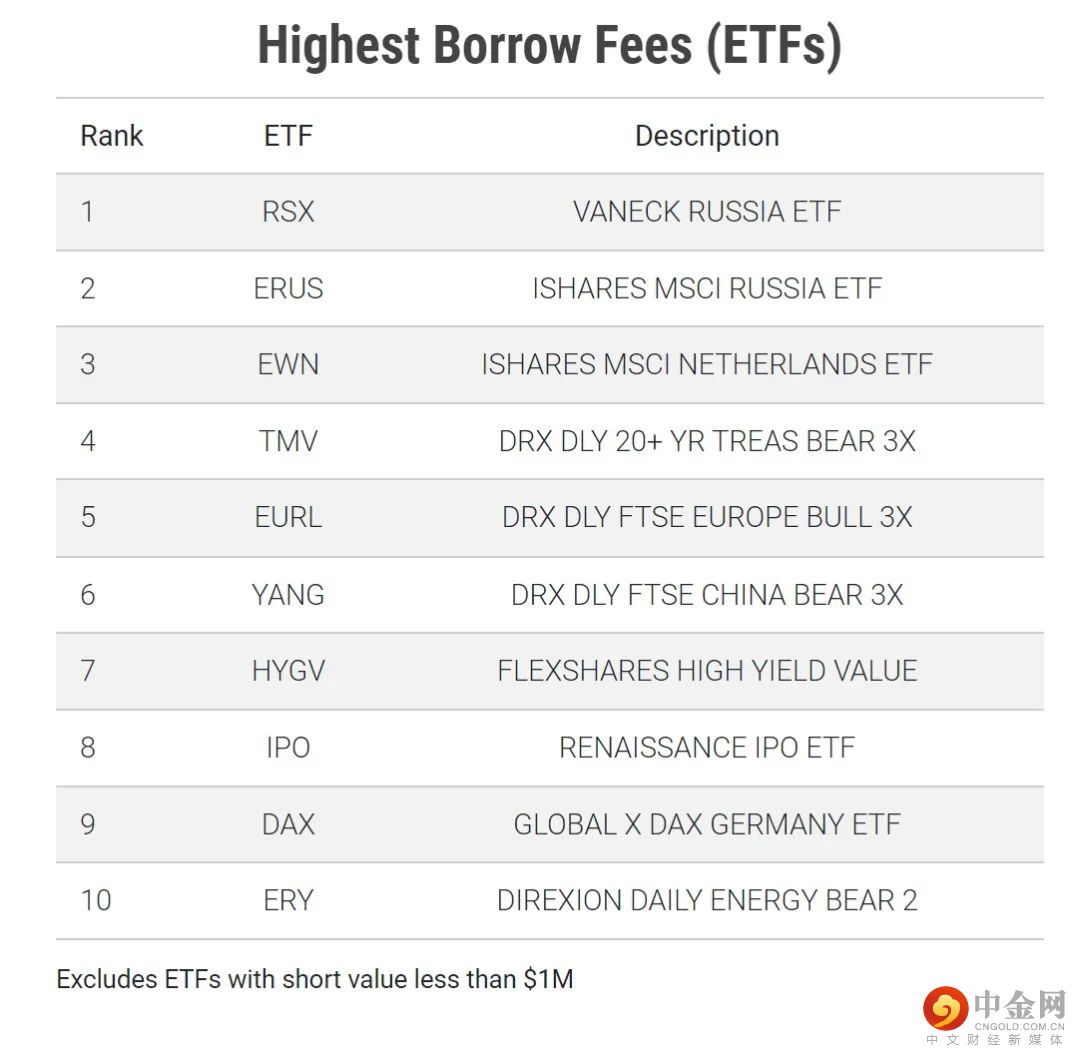Select the YANG ticker cell
The width and height of the screenshot is (1080, 1058).
click(x=288, y=595)
